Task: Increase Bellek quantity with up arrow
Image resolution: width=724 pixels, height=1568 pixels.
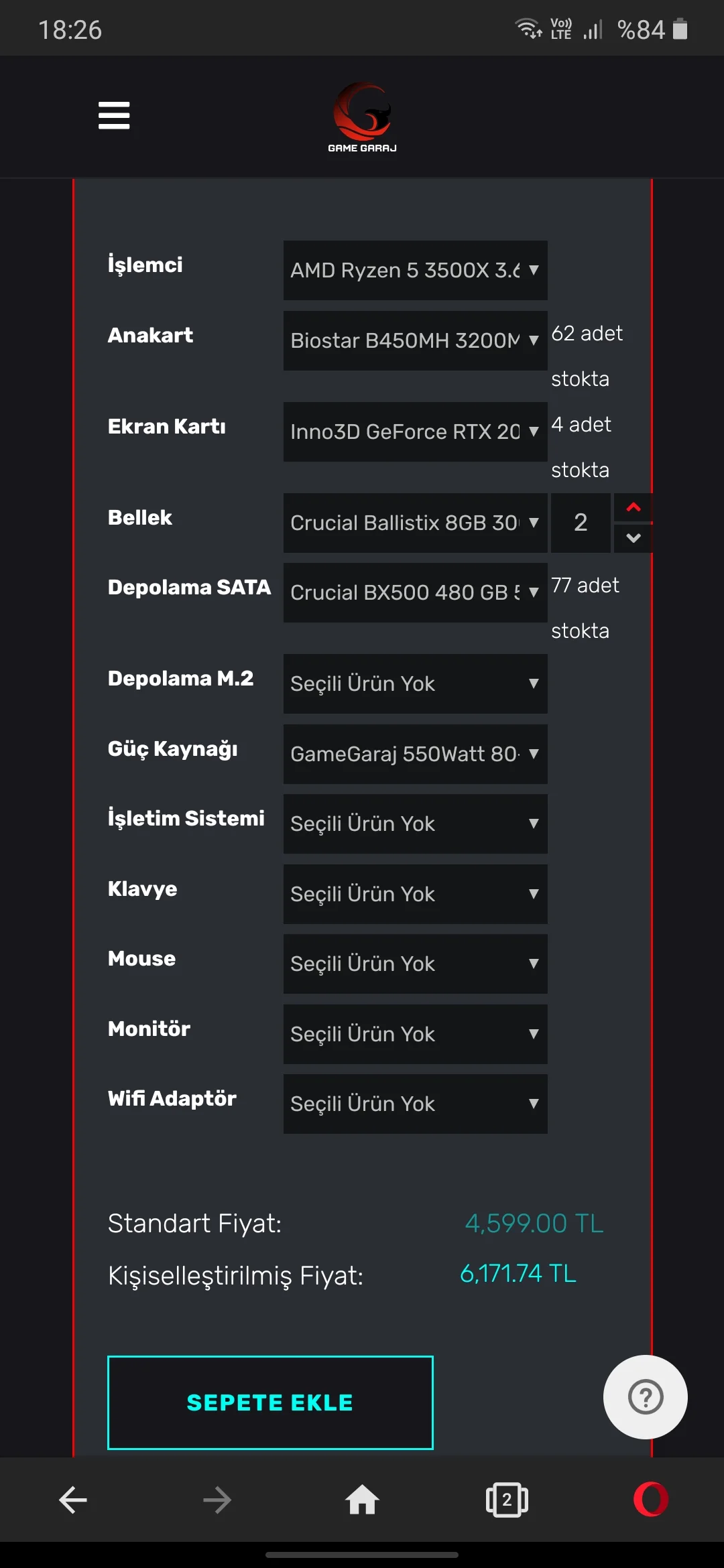Action: point(633,508)
